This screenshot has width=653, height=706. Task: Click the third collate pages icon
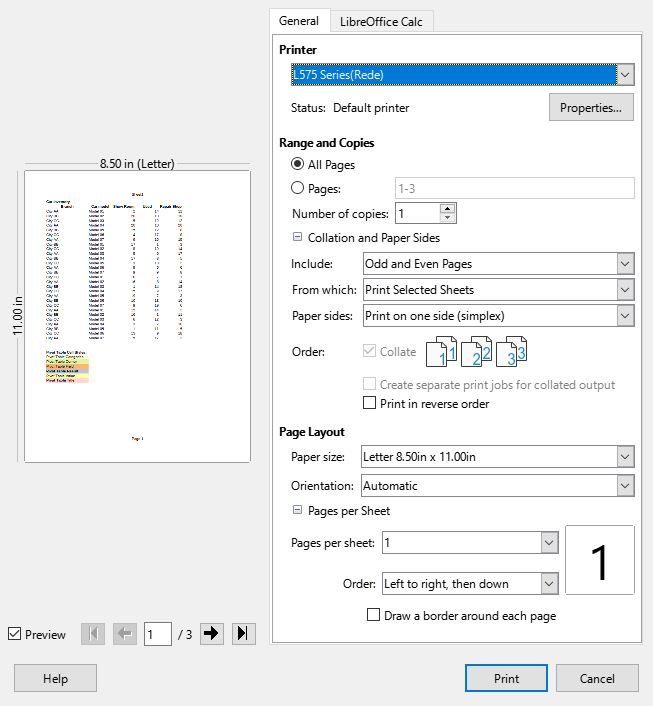(x=511, y=352)
